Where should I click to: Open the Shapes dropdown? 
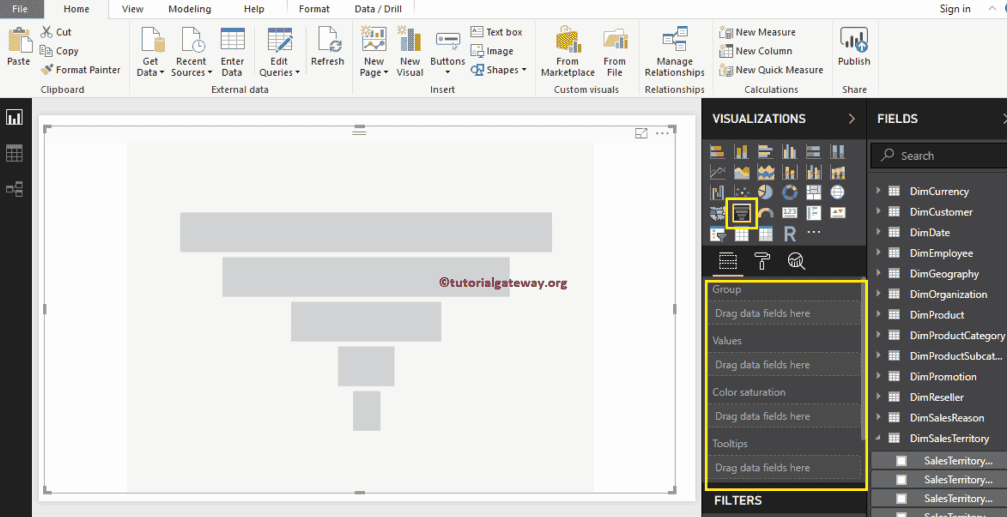(498, 70)
